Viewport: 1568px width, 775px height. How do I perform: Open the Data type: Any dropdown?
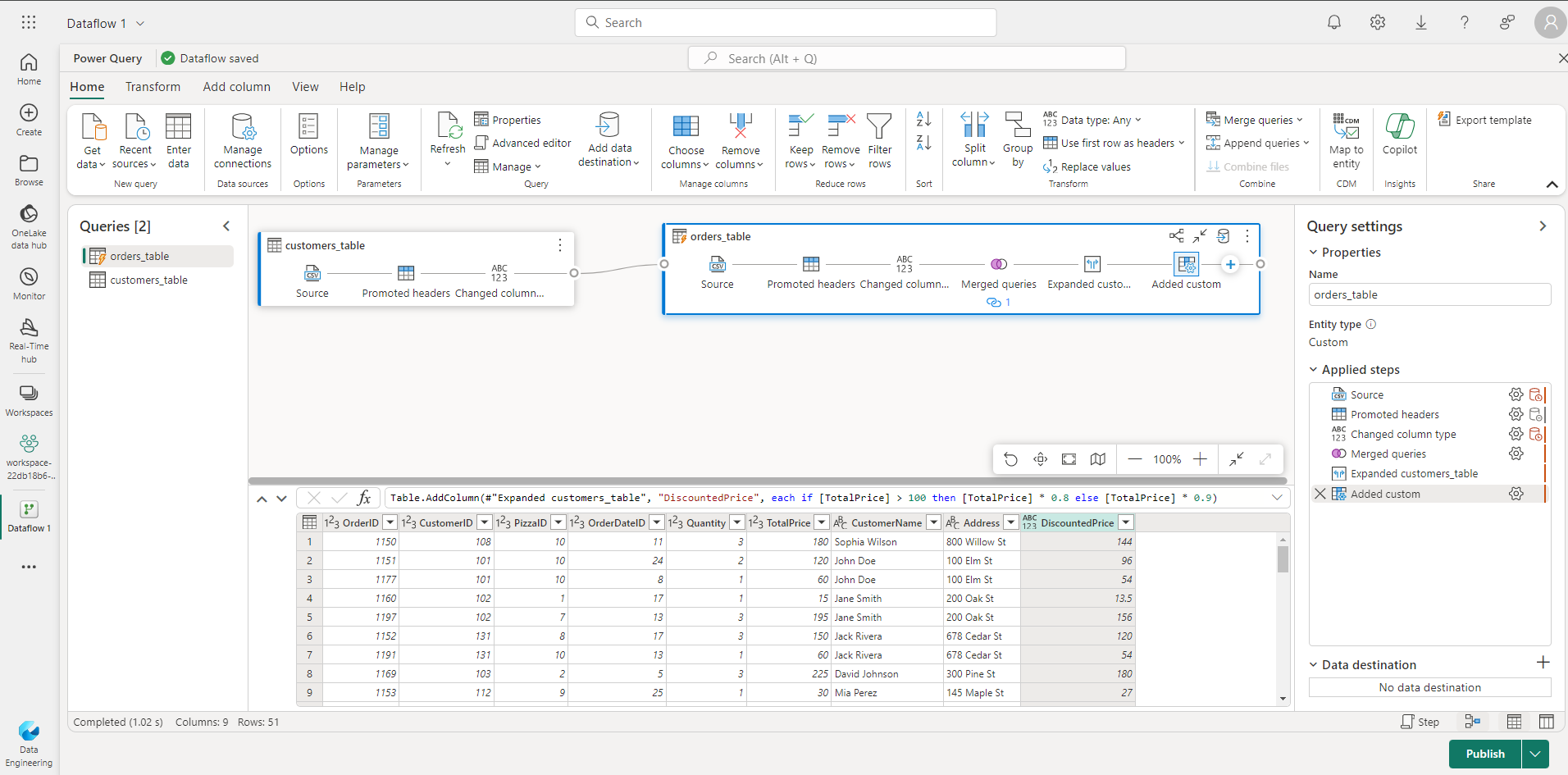coord(1092,120)
